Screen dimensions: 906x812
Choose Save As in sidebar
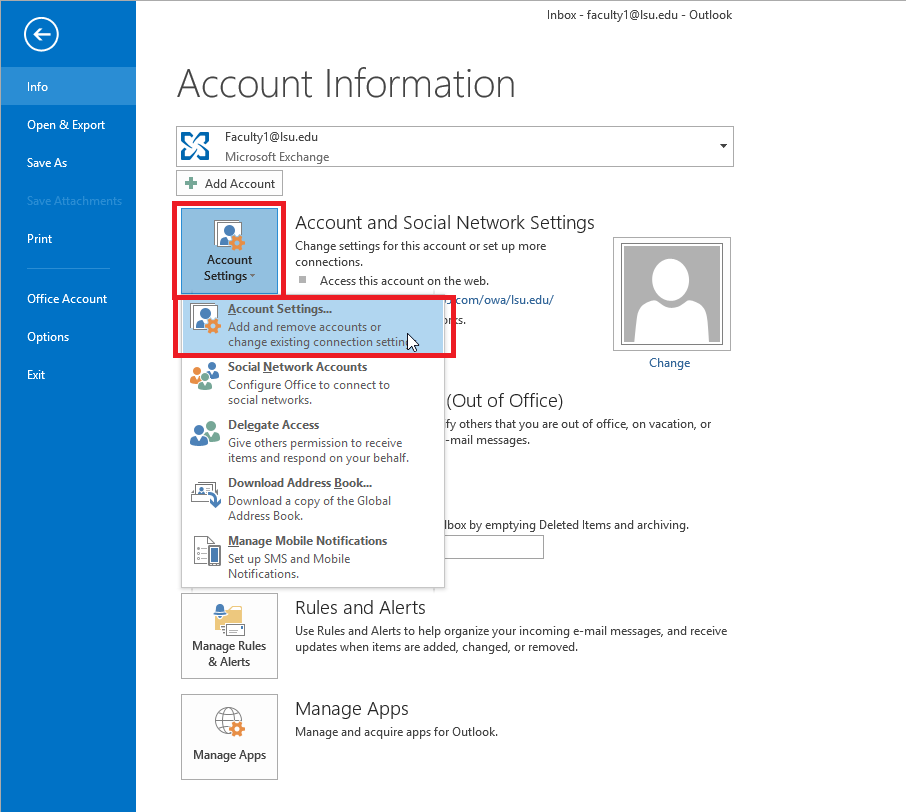pyautogui.click(x=68, y=163)
